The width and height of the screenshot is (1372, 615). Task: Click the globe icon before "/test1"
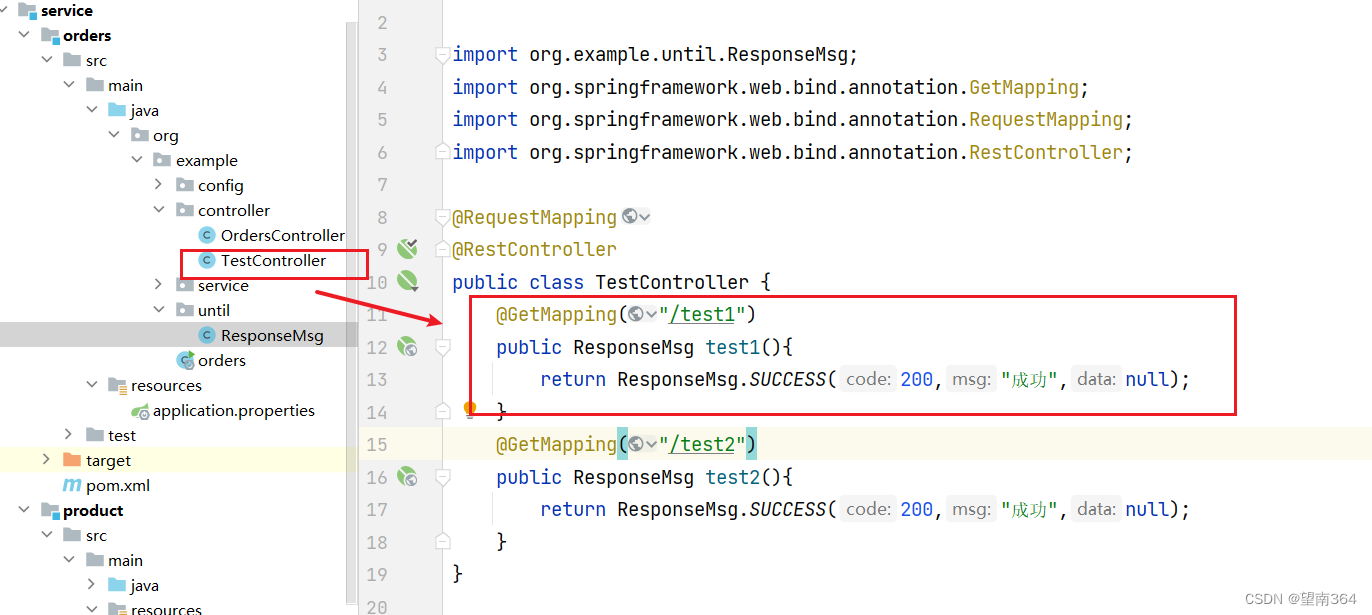click(x=635, y=314)
